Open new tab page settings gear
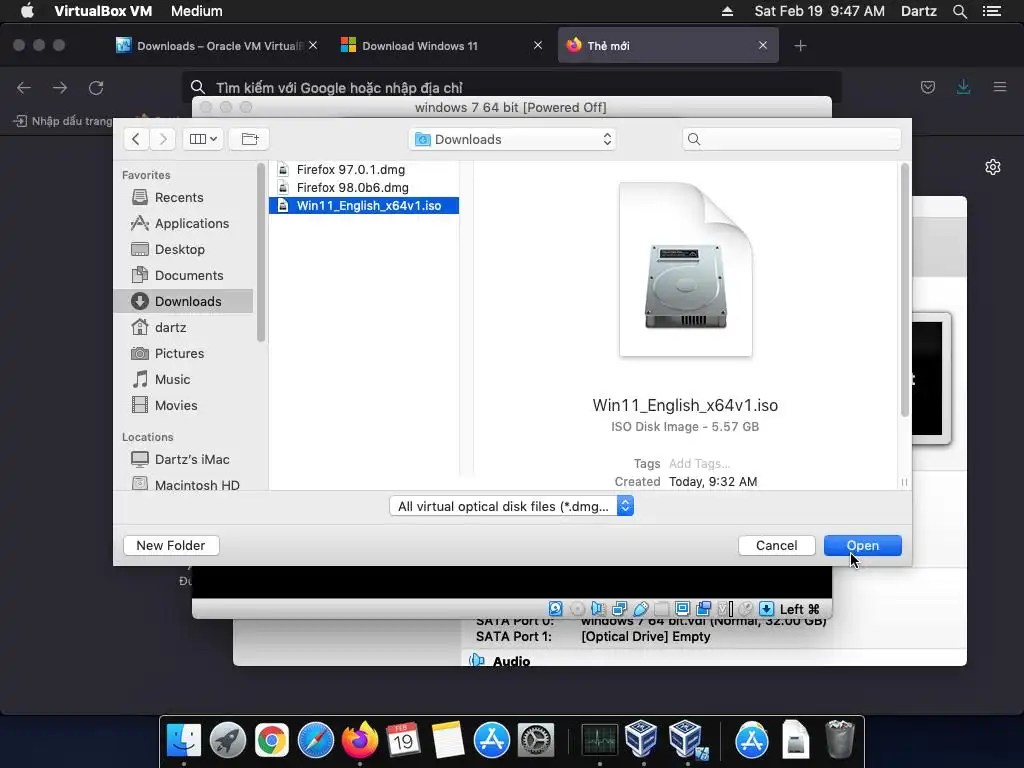 (993, 167)
